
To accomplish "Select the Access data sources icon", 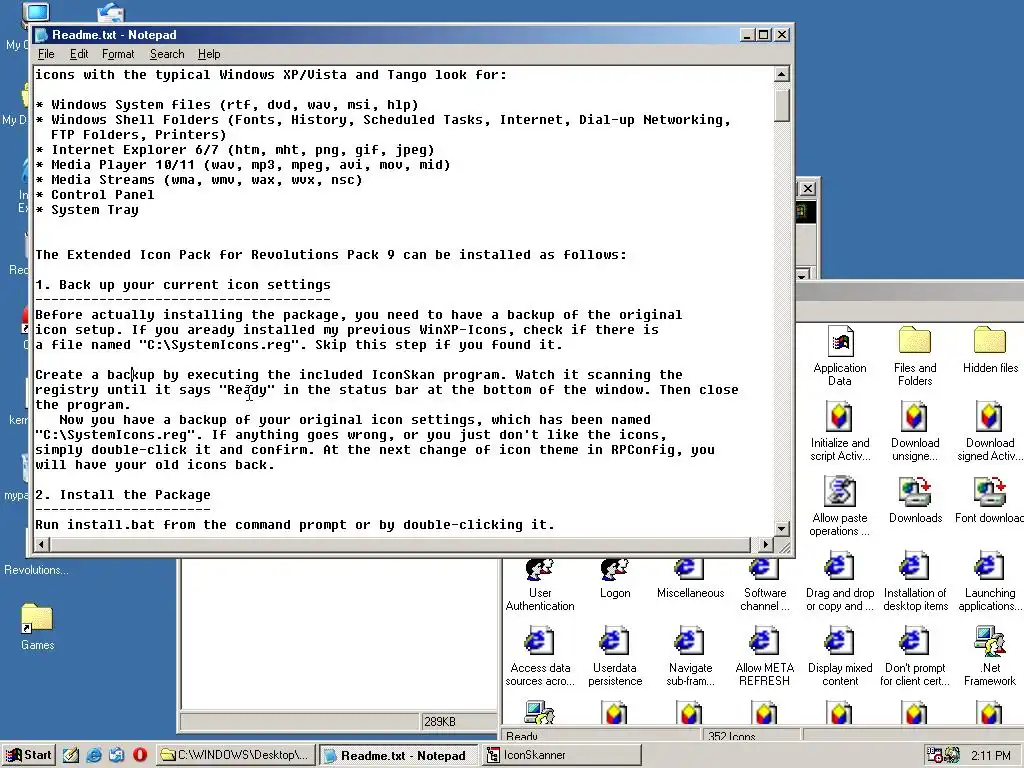I will [x=539, y=642].
